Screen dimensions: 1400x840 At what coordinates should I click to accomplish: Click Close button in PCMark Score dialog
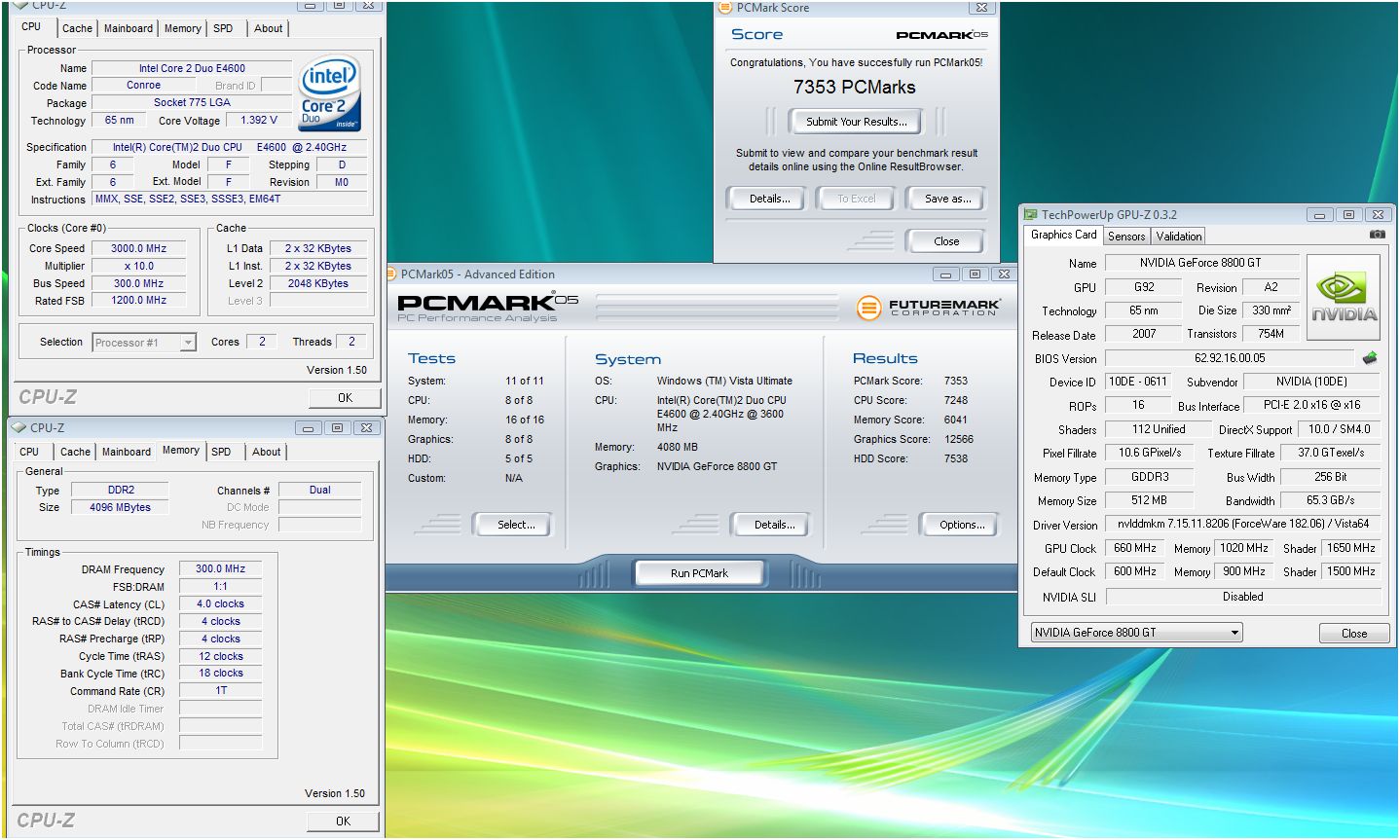[945, 241]
